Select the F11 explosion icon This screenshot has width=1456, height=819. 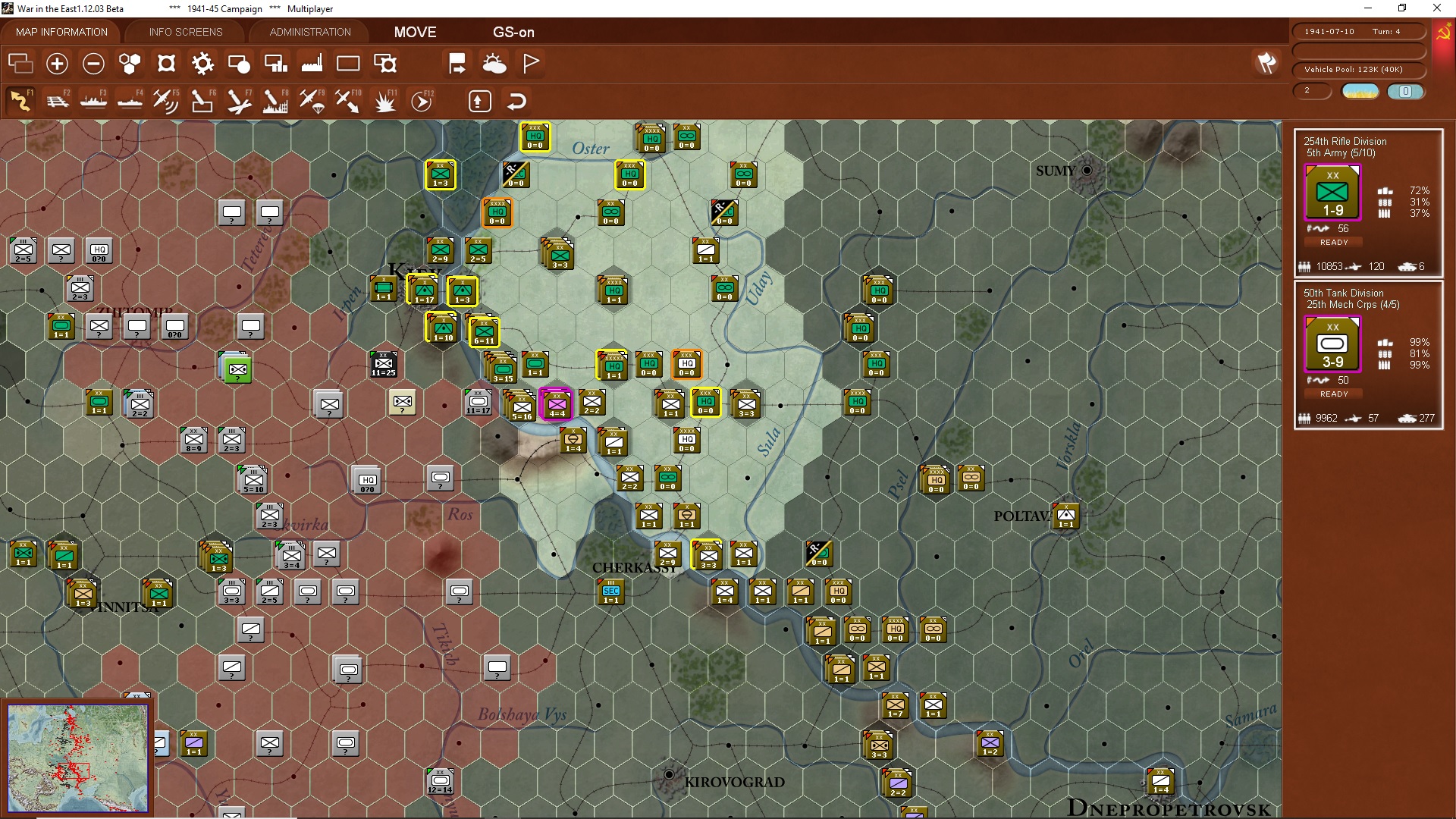coord(385,101)
